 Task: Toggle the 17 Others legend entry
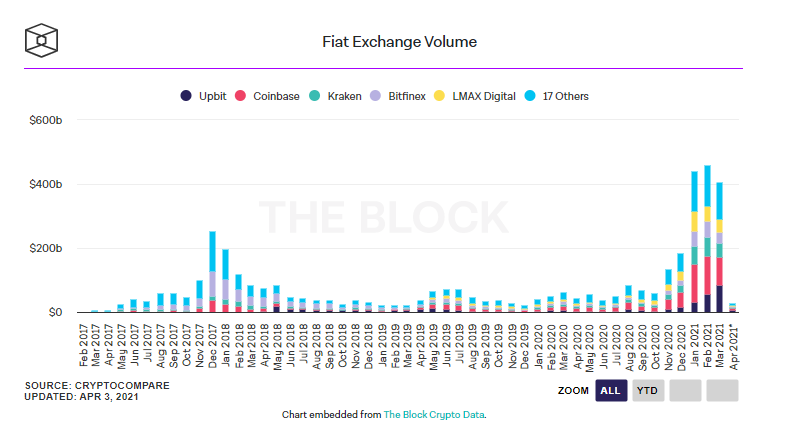(x=556, y=96)
